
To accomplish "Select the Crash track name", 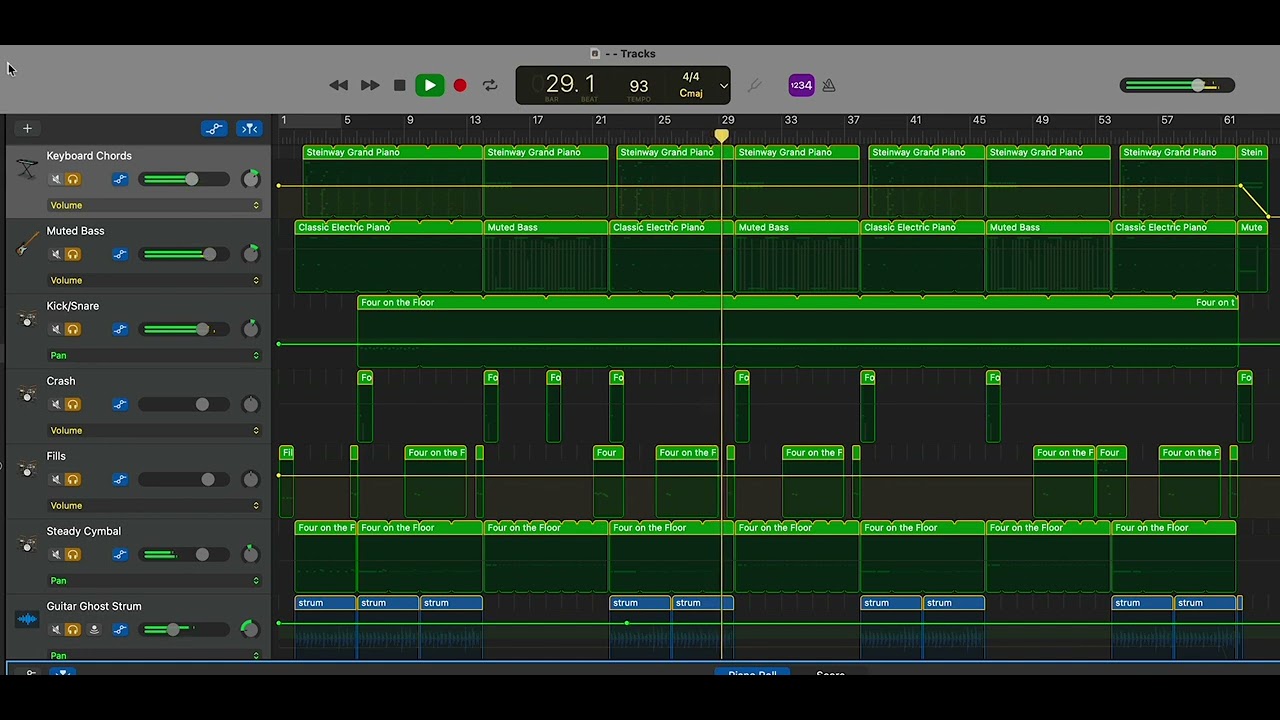I will (61, 381).
